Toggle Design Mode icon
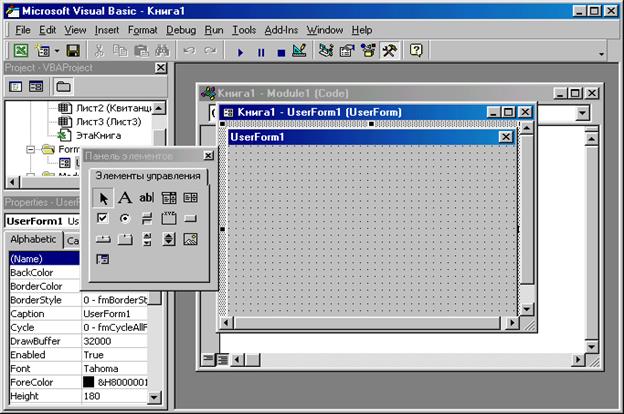The height and width of the screenshot is (414, 624). [x=299, y=51]
